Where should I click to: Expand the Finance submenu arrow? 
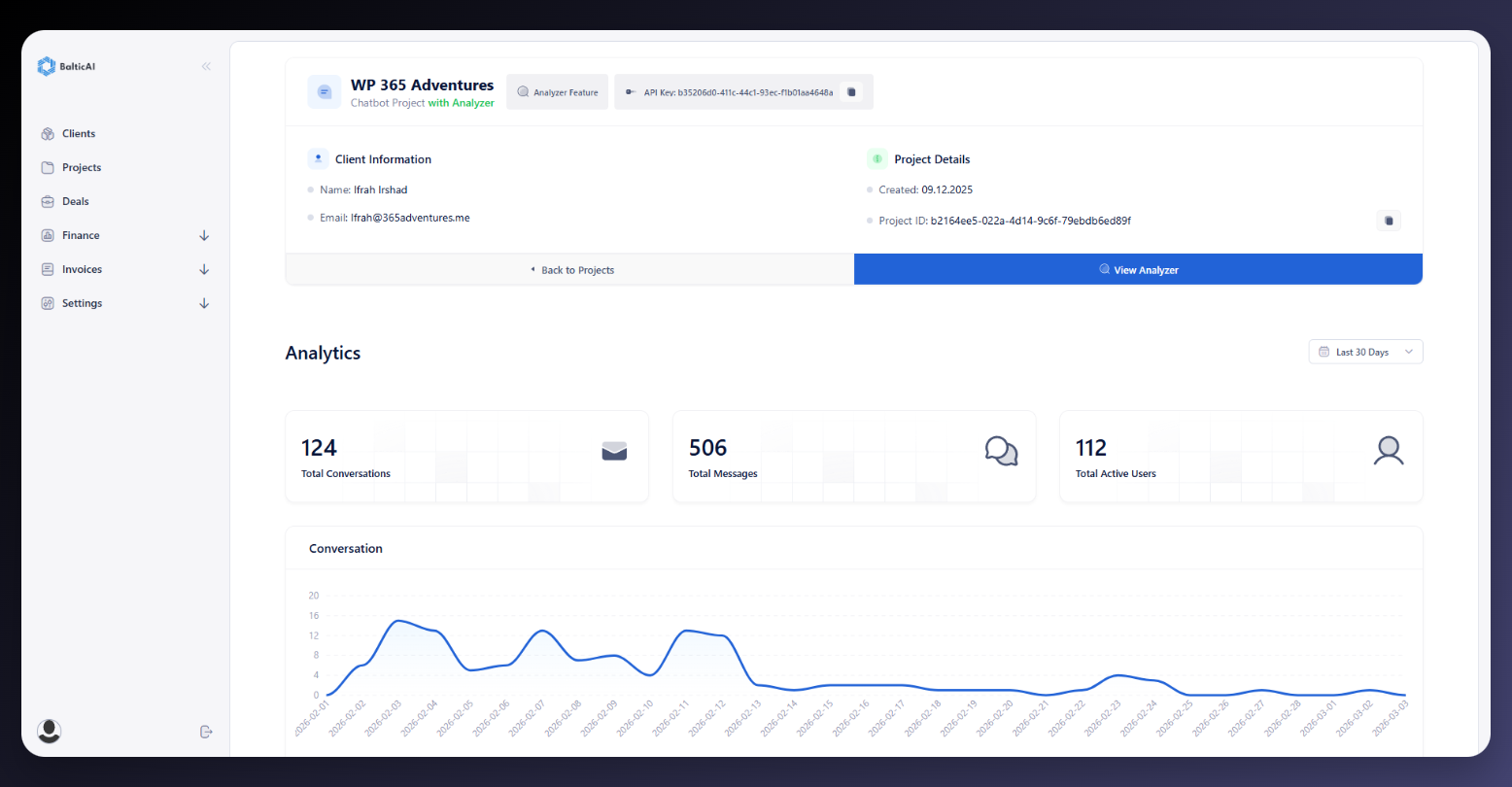tap(204, 235)
